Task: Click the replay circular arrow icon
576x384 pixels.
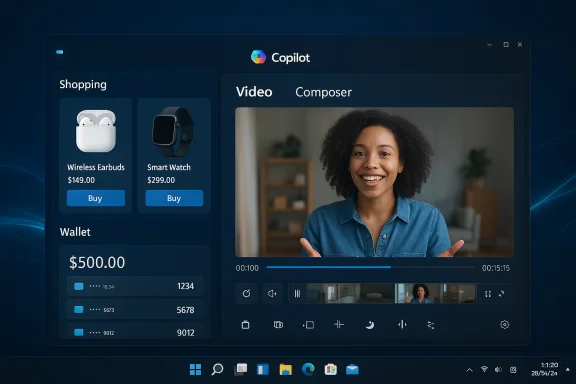Action: 246,293
